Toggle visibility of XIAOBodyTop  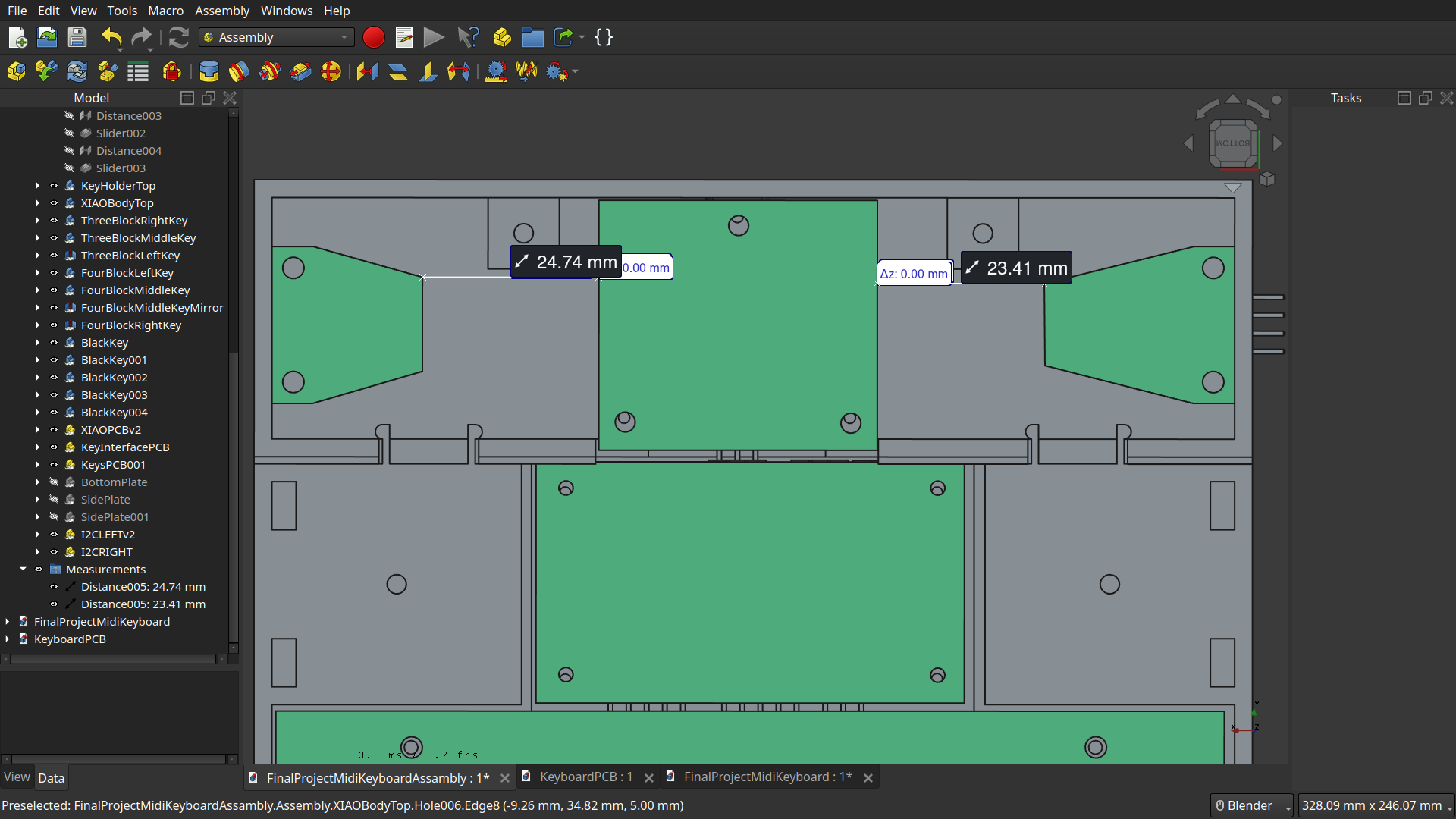[54, 203]
